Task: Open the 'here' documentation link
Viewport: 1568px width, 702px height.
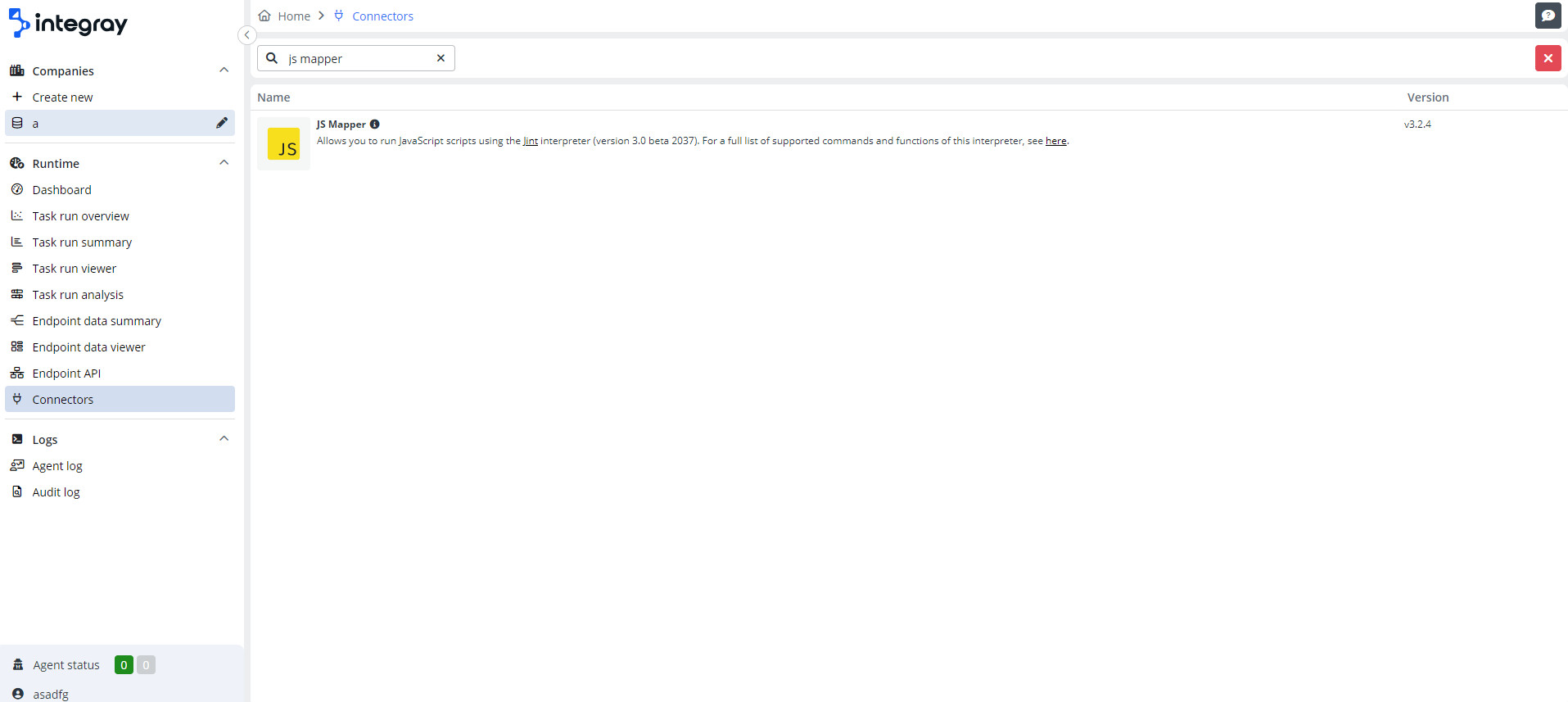Action: [x=1055, y=141]
